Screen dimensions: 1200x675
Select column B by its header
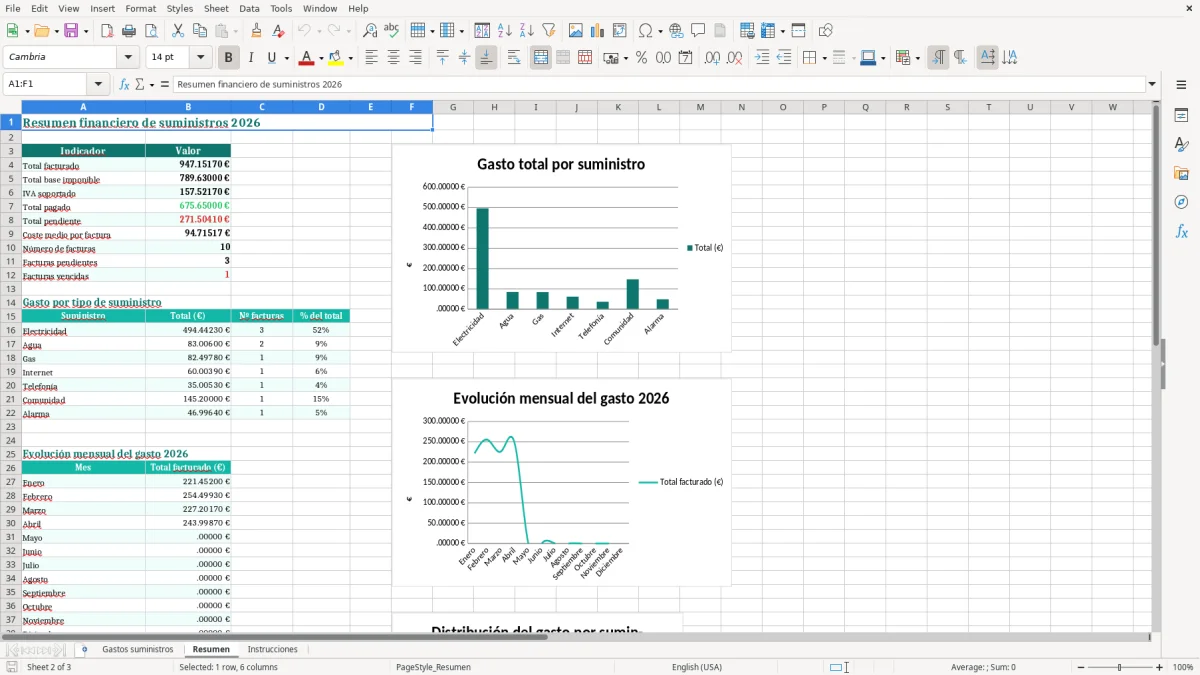click(x=188, y=107)
